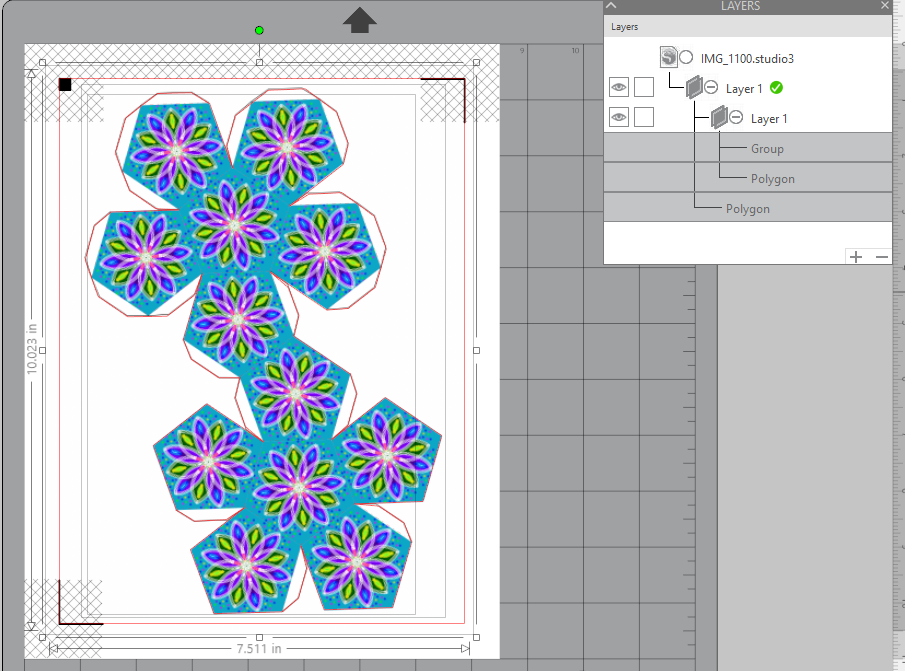Select the top Layer 1 pages icon

pyautogui.click(x=696, y=87)
